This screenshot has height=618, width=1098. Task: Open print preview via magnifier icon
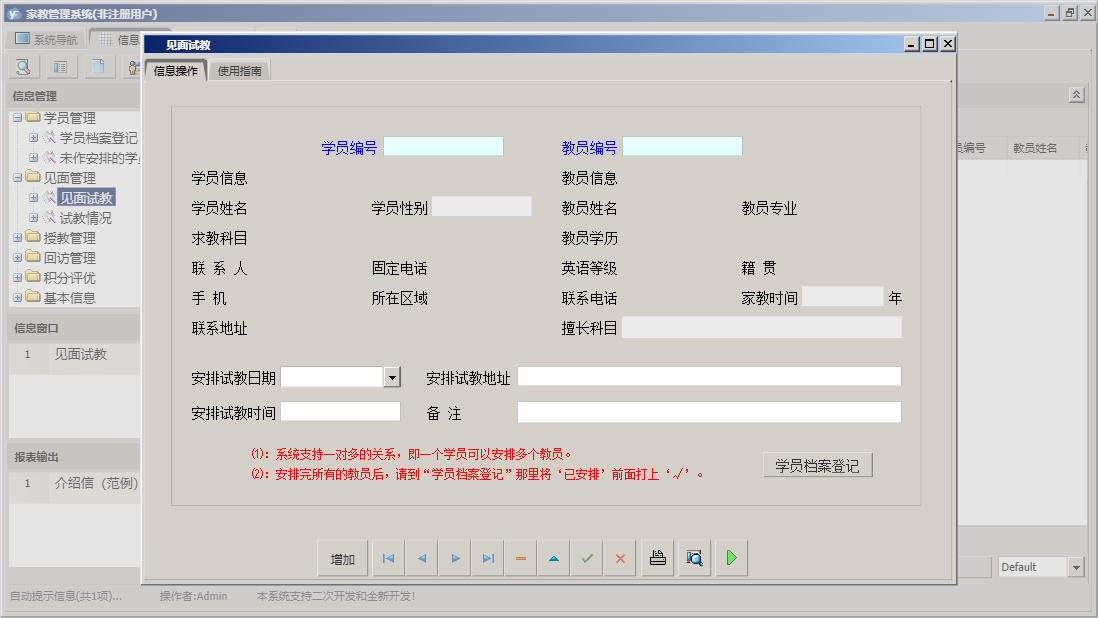click(694, 558)
